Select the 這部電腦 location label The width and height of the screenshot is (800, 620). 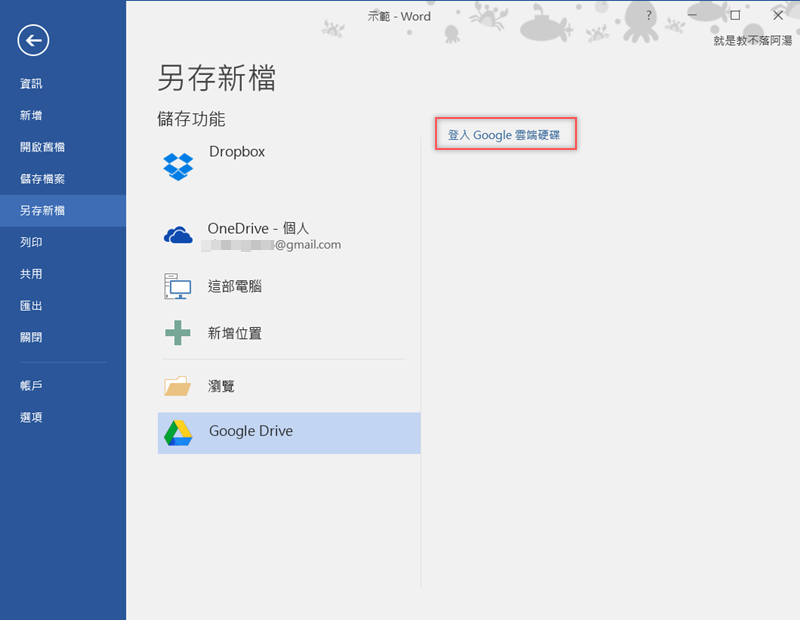point(235,286)
